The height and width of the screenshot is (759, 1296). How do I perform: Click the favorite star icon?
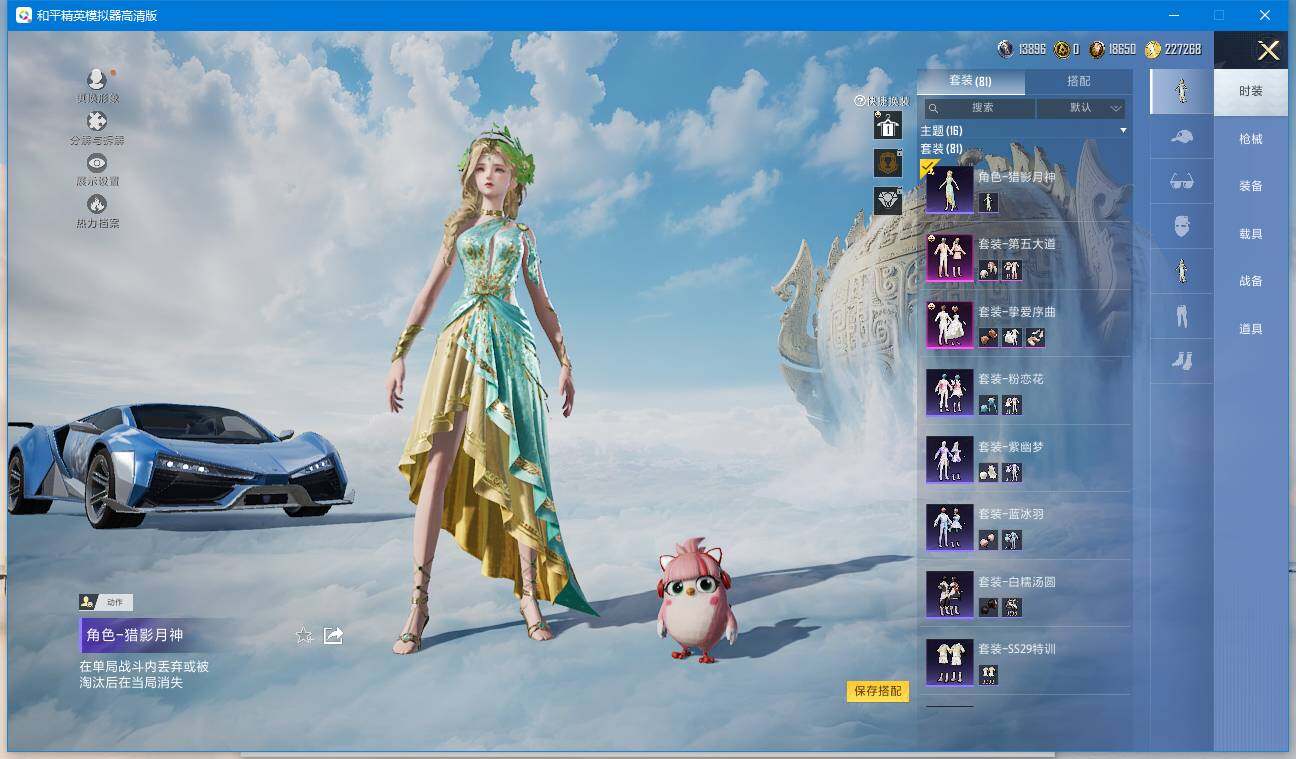pyautogui.click(x=304, y=635)
